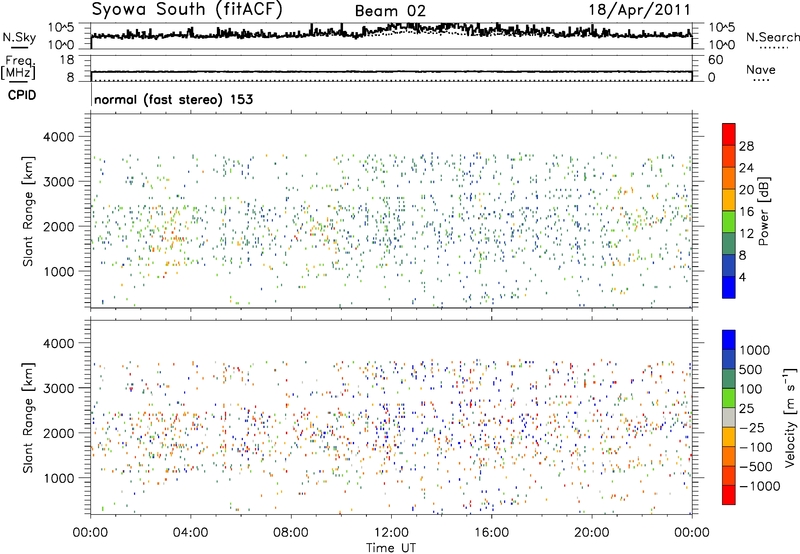Click the '-25' Velocity colorbar label
800x554 pixels.
751,427
